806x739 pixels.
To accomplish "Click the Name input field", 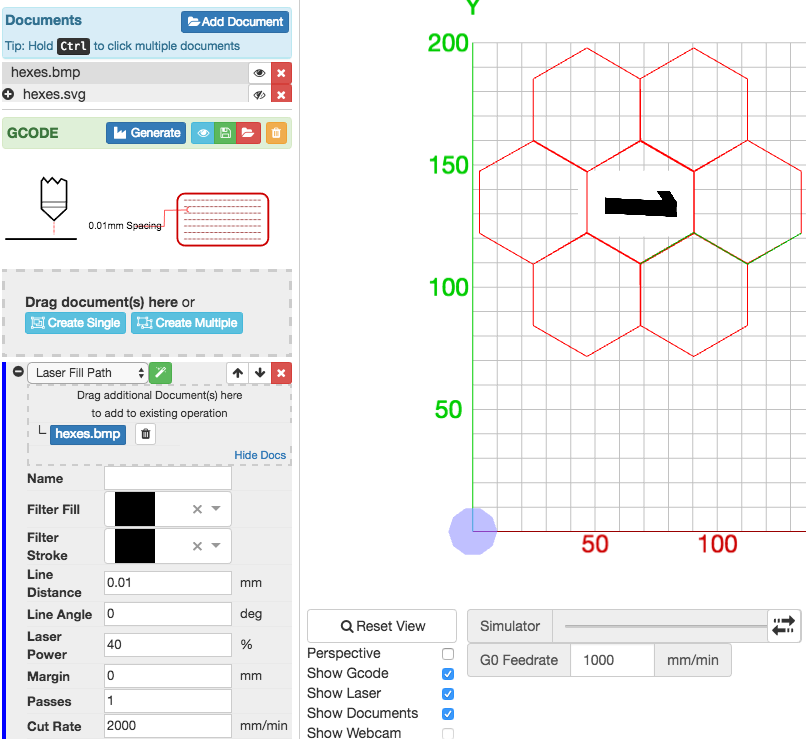I will tap(168, 478).
